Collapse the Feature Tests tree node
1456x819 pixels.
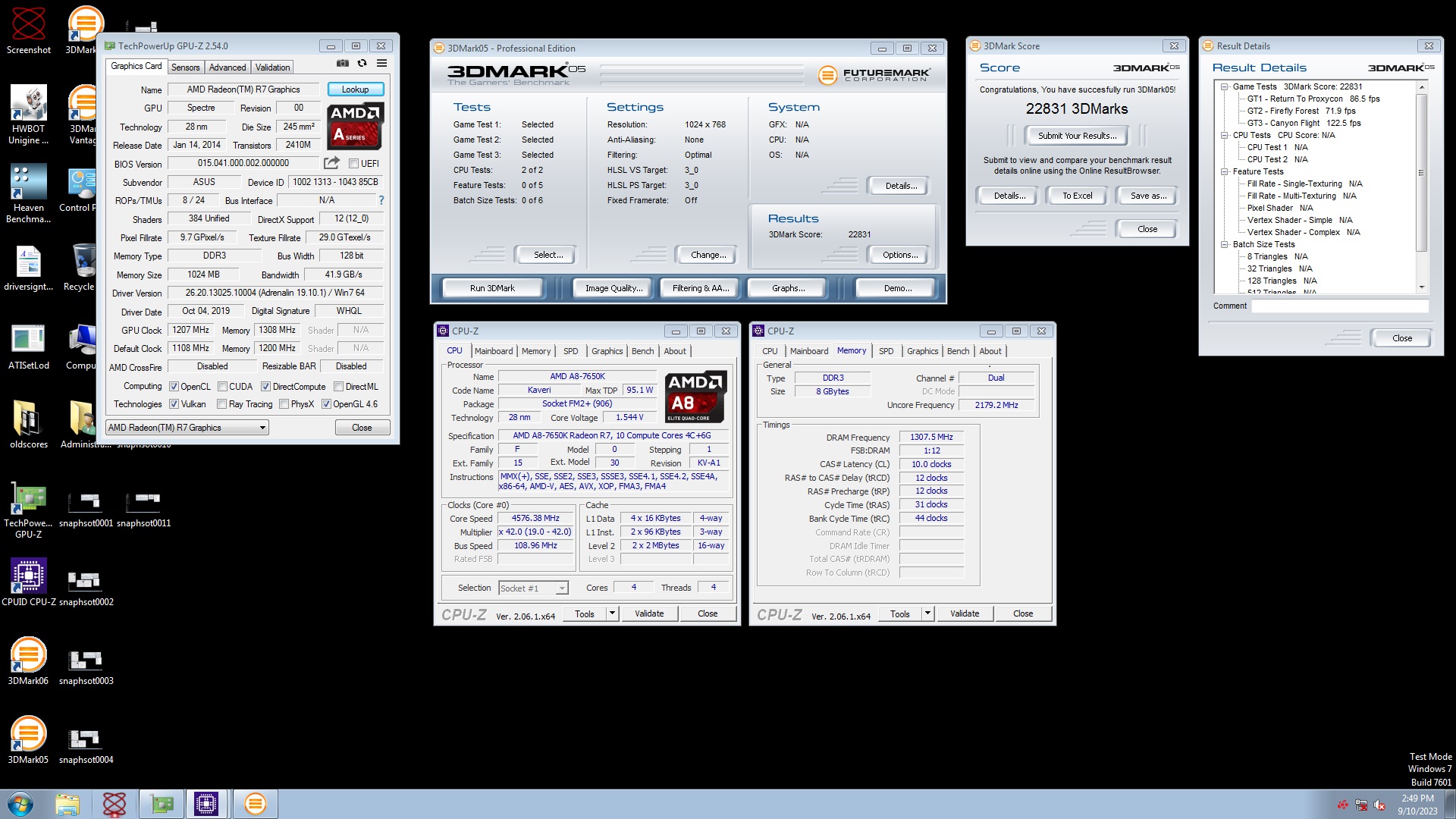[1224, 171]
